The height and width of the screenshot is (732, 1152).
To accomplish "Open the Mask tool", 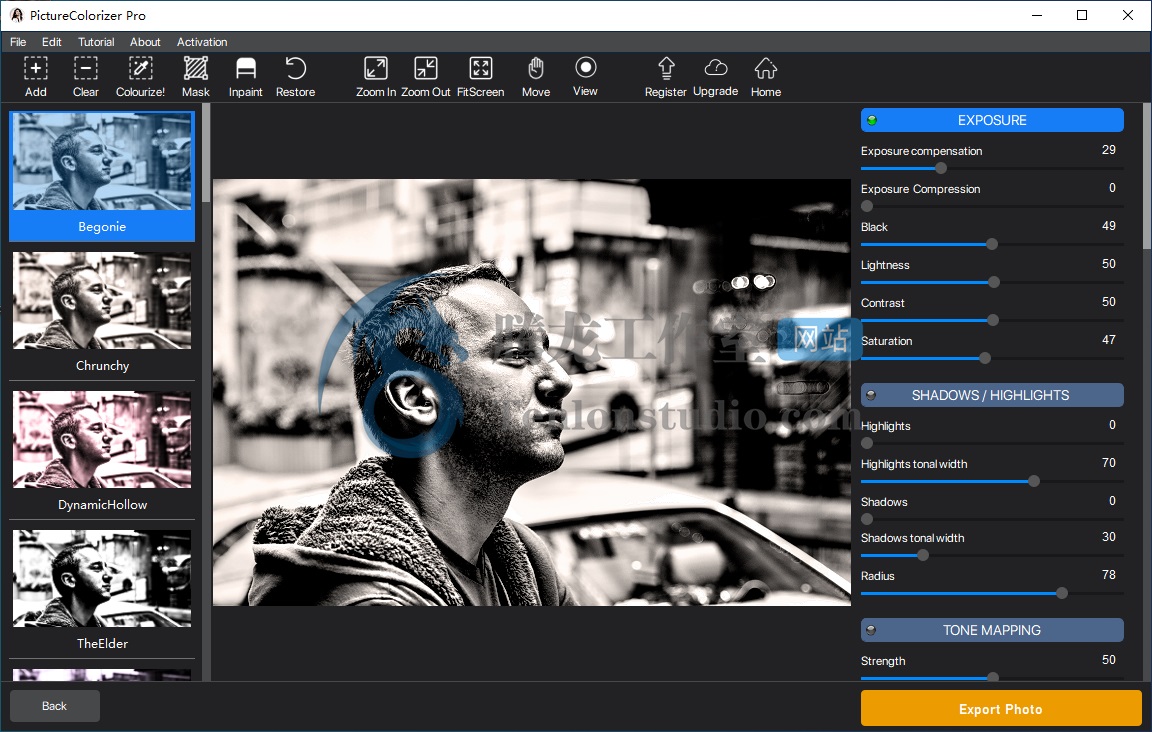I will tap(195, 76).
